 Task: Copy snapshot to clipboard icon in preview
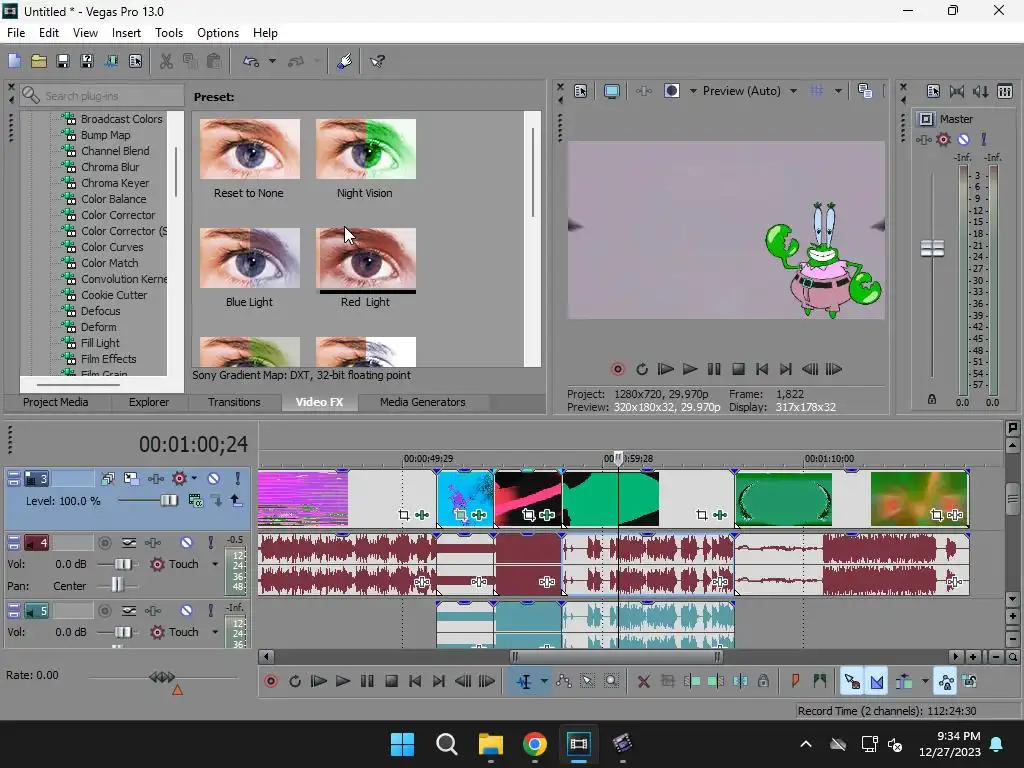(x=865, y=91)
